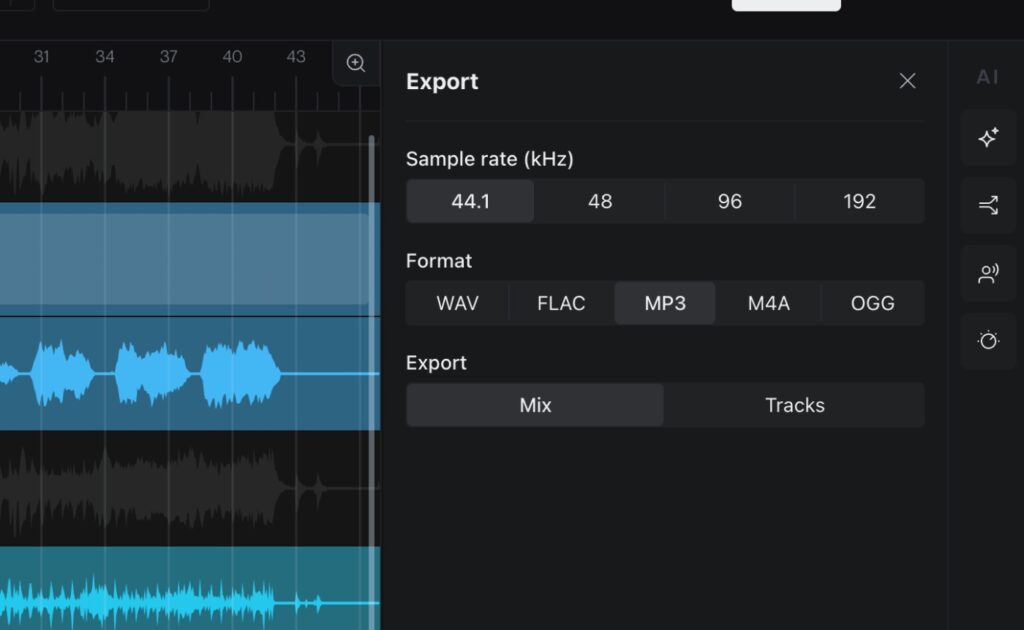Open the AI sparkles enhance tool
The height and width of the screenshot is (630, 1024).
[x=988, y=138]
